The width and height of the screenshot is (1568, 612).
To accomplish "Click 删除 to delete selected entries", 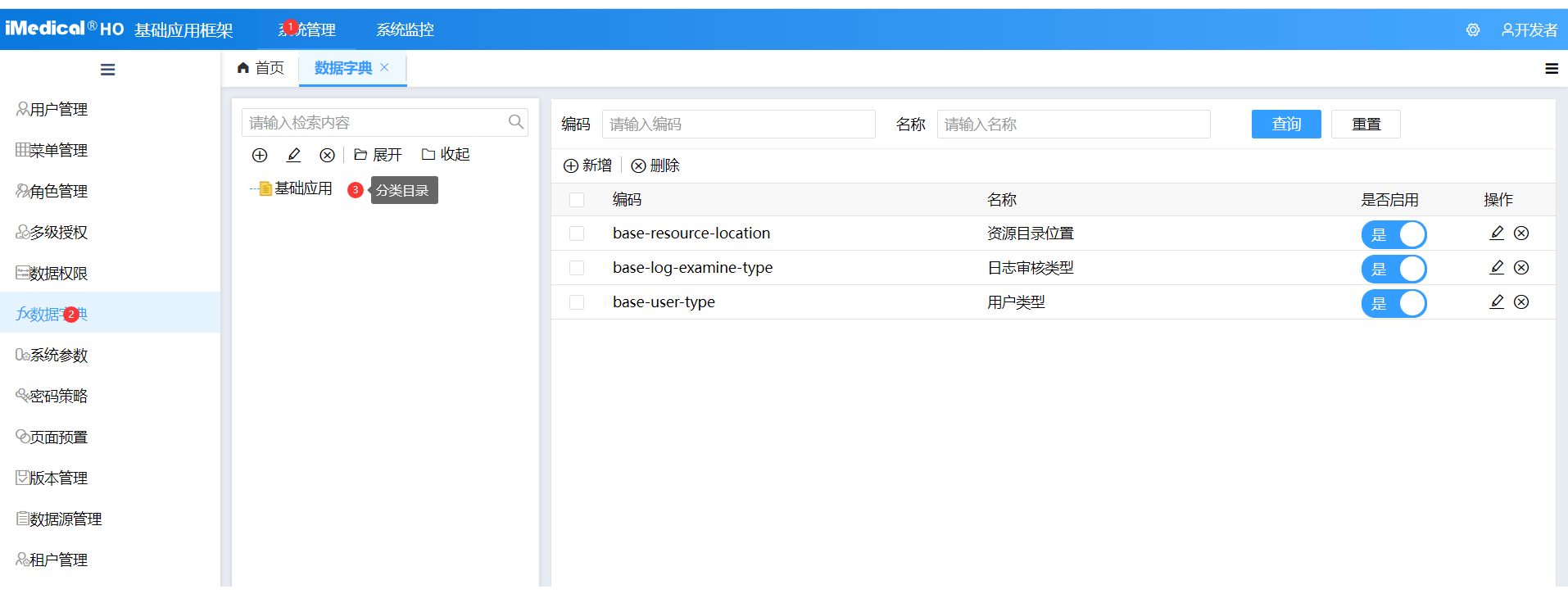I will [655, 165].
